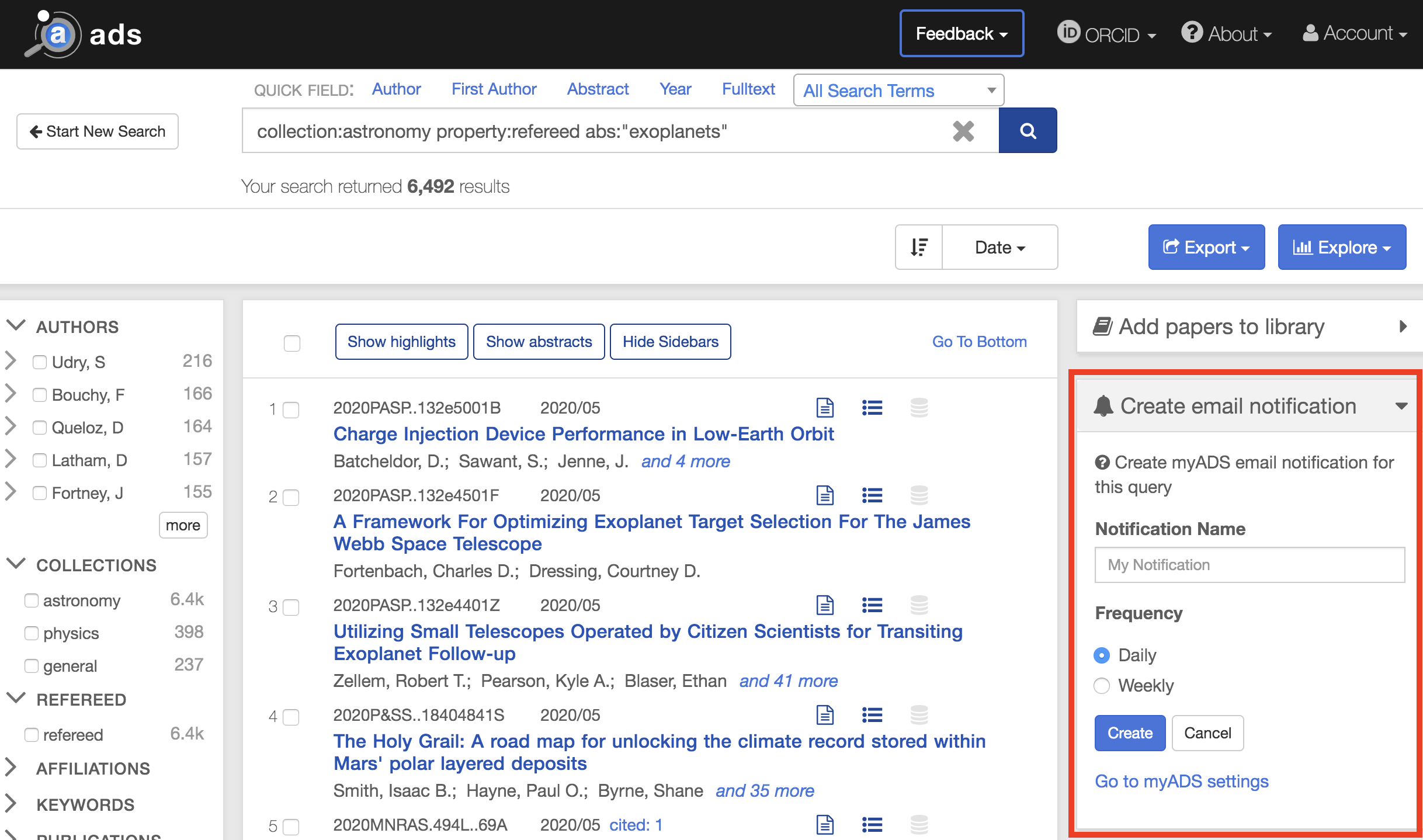Click the Notification Name input field
Screen dimensions: 1423x840
click(x=1249, y=565)
